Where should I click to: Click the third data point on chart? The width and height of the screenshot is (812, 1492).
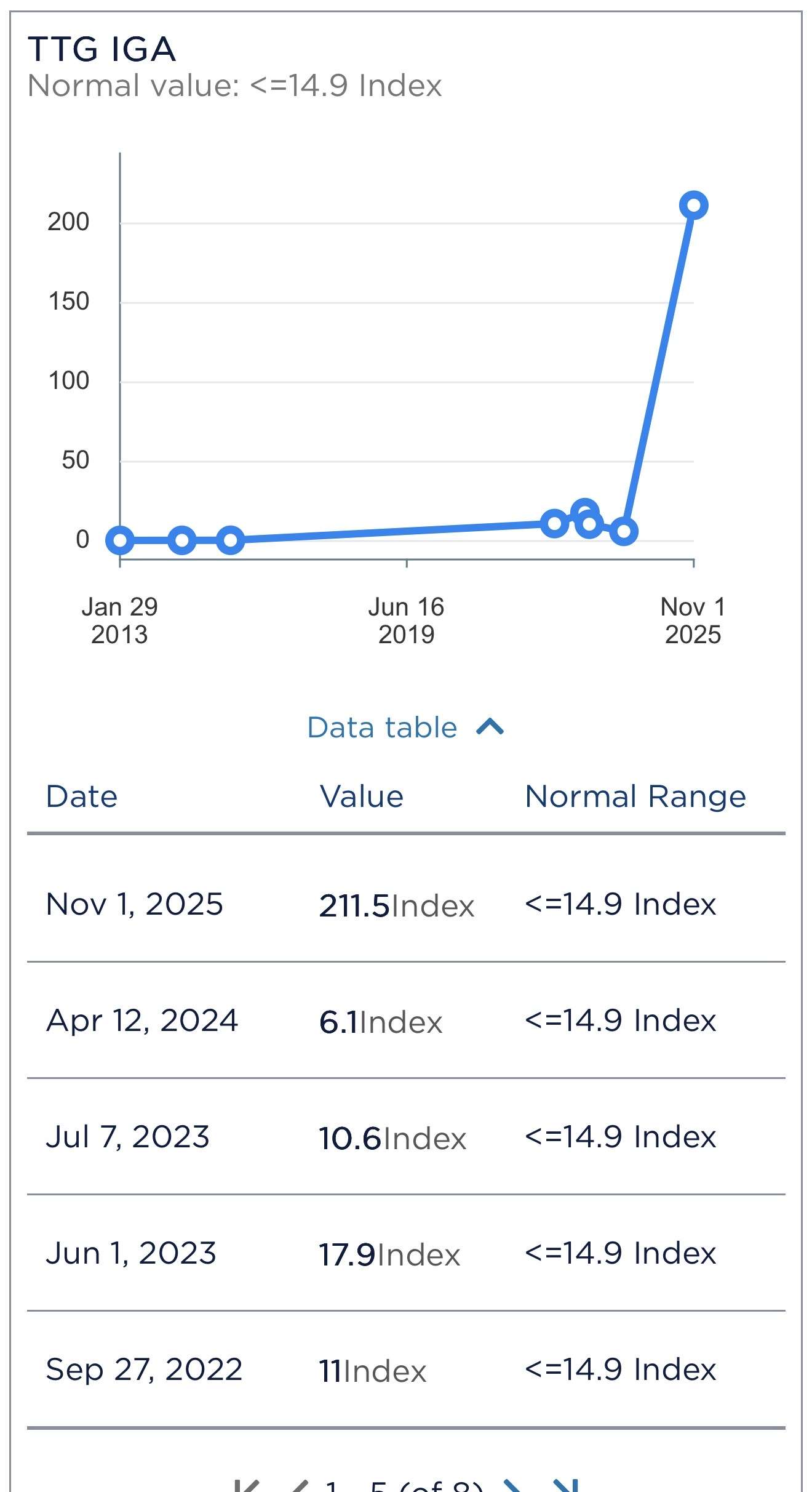(230, 540)
